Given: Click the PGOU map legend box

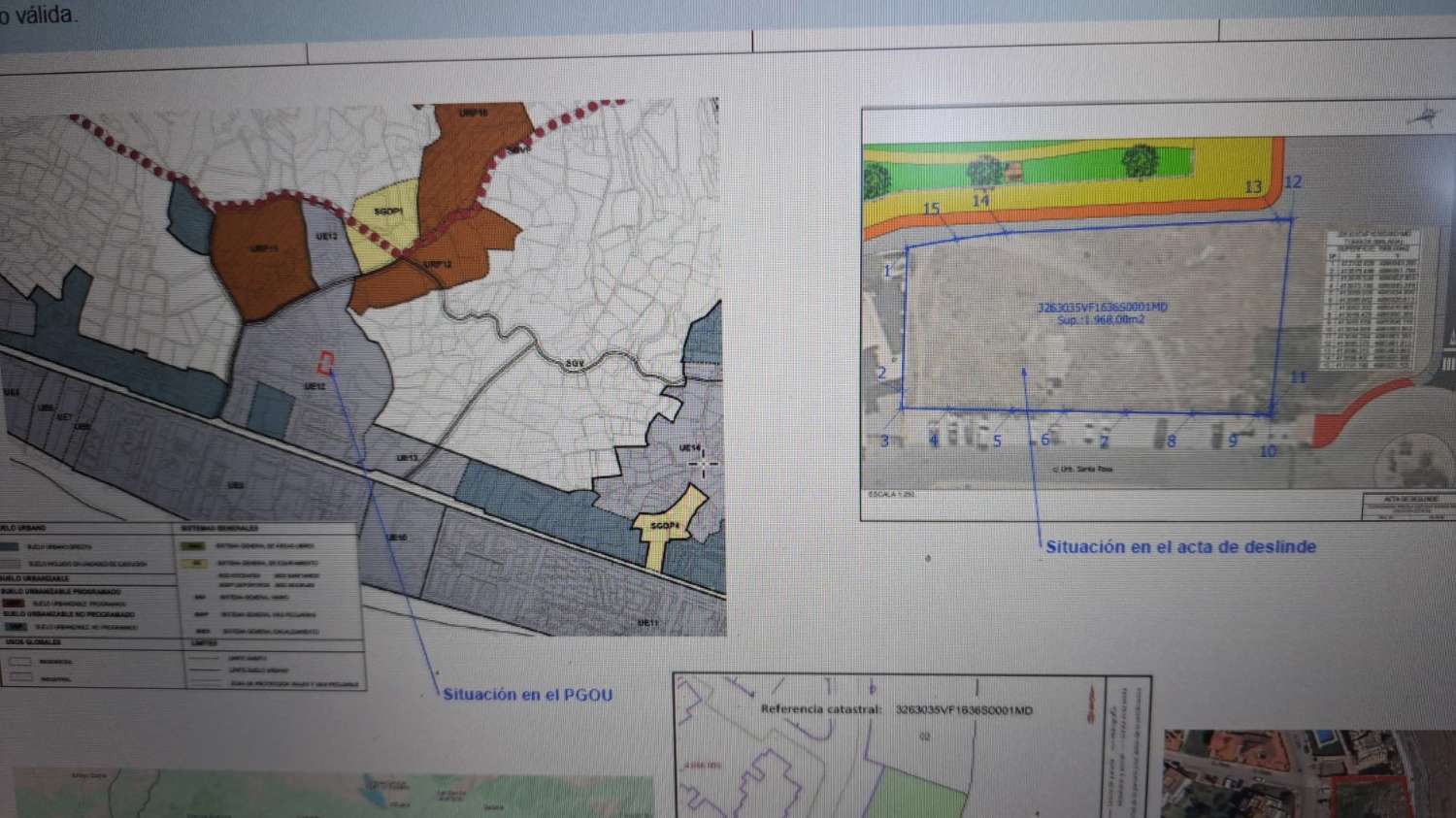Looking at the screenshot, I should point(182,606).
